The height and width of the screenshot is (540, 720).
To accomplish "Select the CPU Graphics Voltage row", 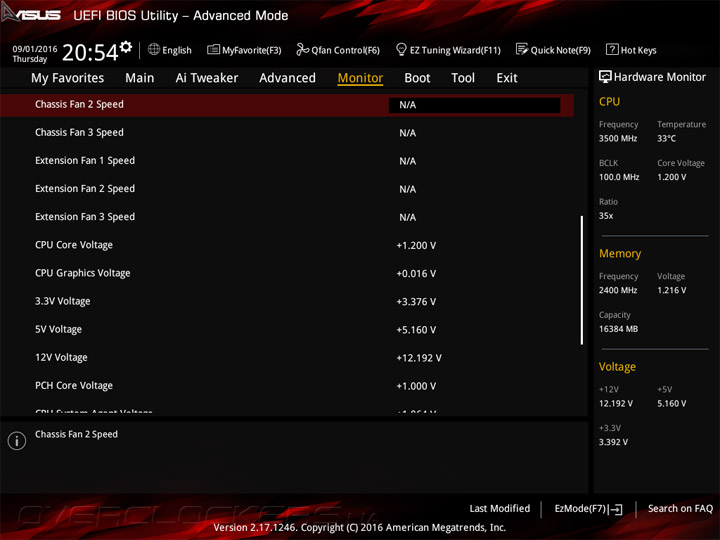I will coord(287,273).
